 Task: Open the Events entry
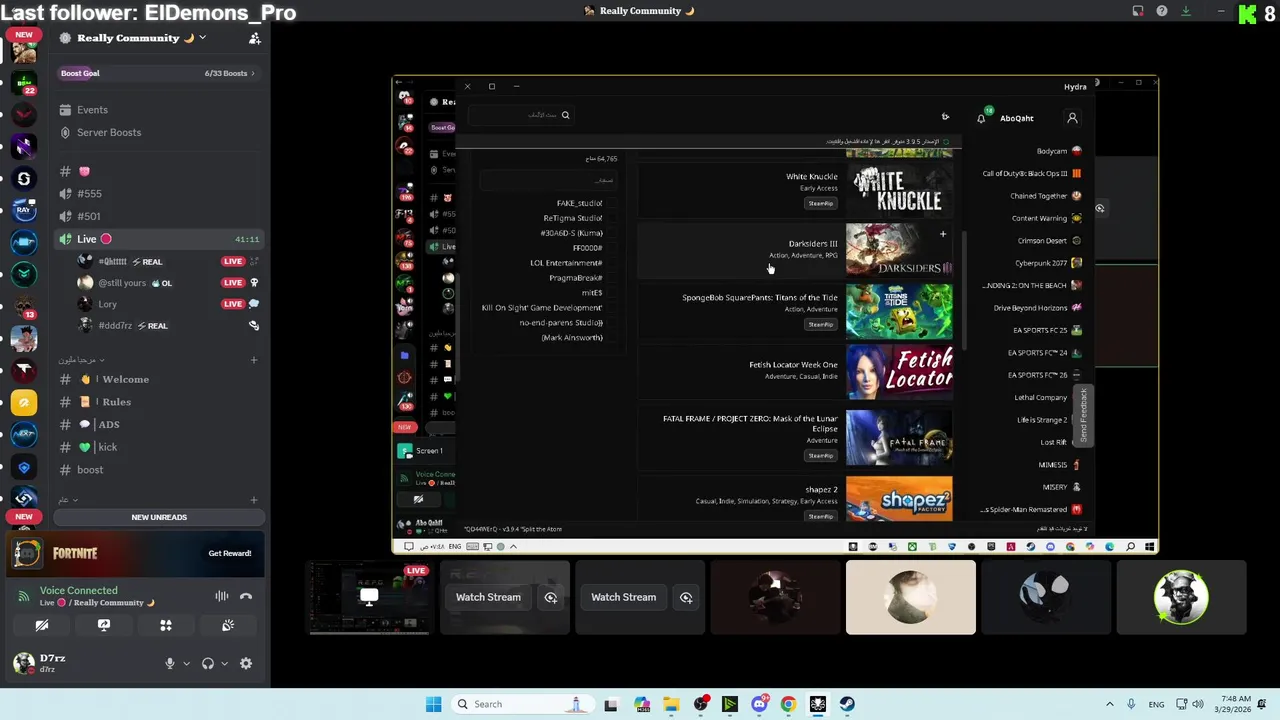point(159,110)
